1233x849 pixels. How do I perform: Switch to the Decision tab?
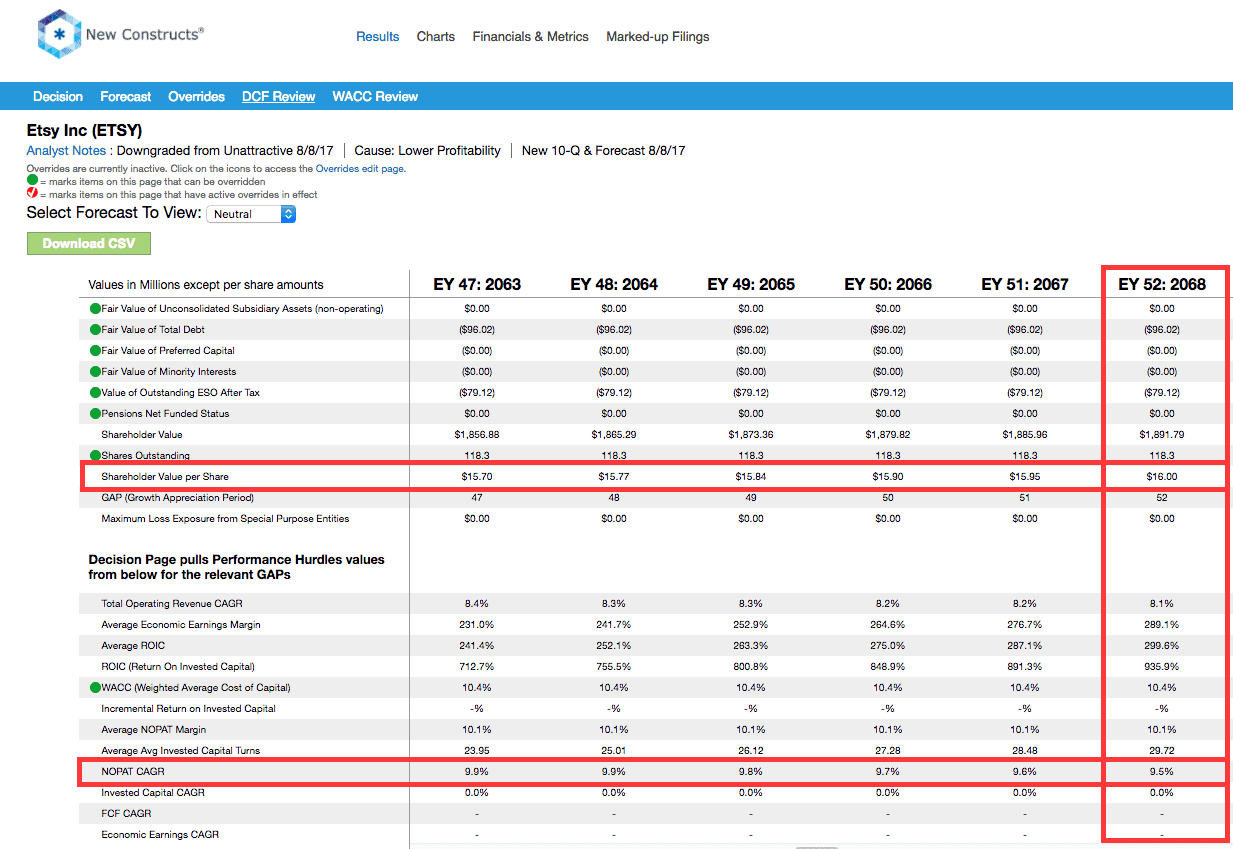click(58, 97)
